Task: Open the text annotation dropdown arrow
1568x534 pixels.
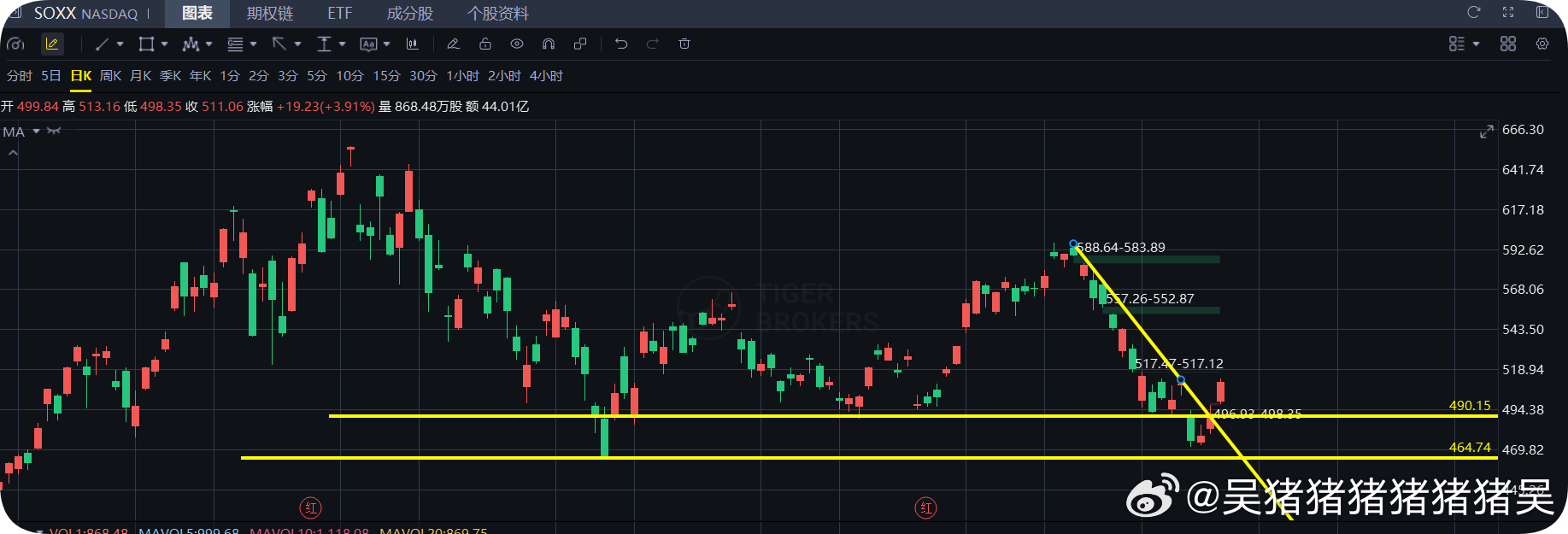Action: [x=386, y=44]
